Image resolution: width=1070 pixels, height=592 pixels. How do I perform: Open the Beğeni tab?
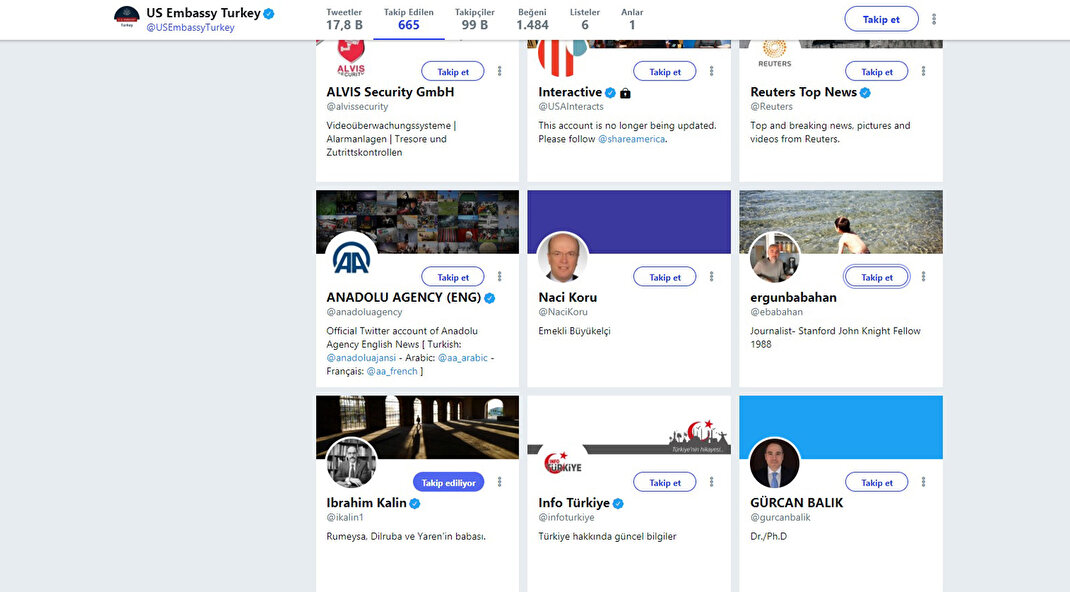[532, 19]
